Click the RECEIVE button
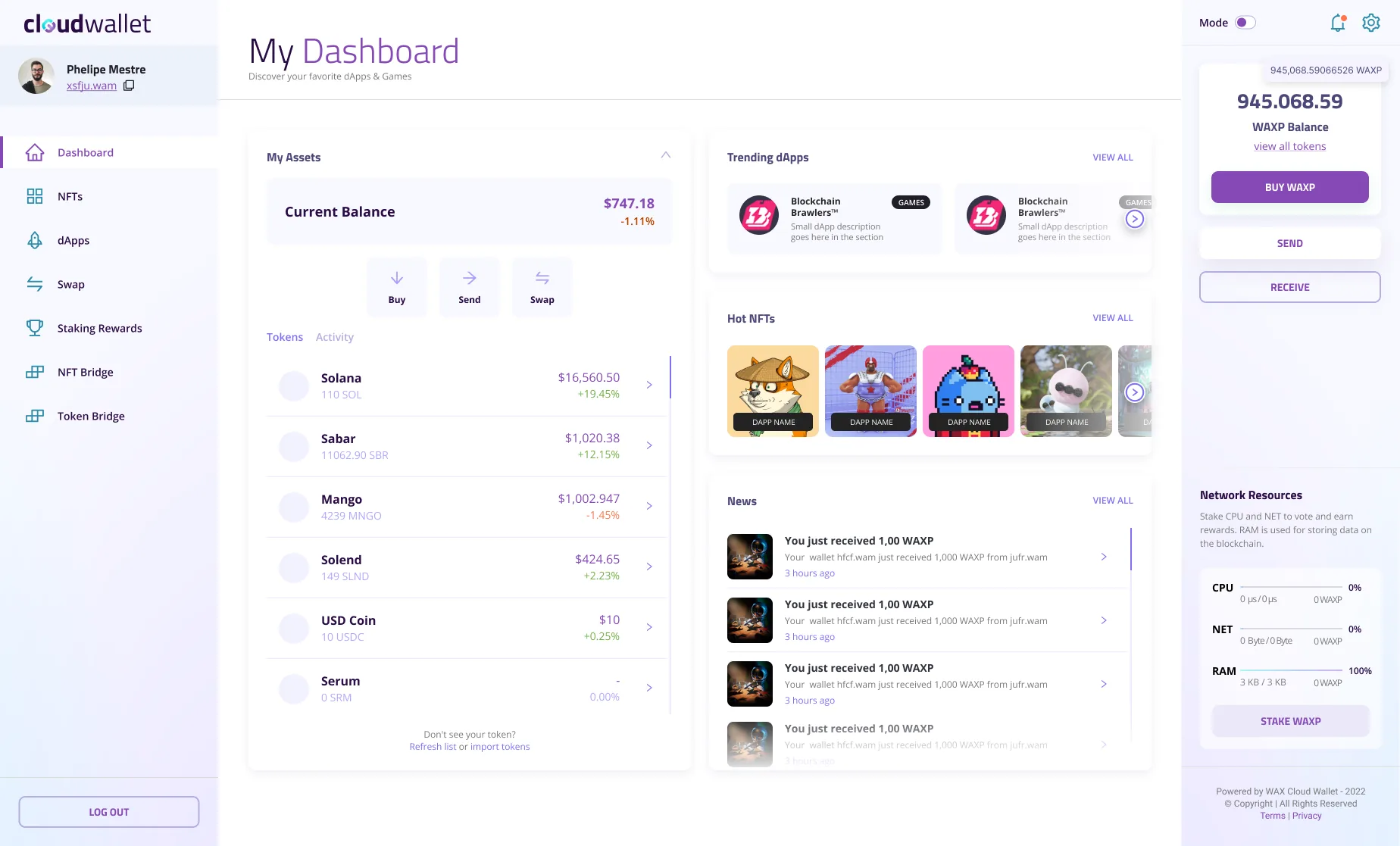Image resolution: width=1400 pixels, height=846 pixels. [1290, 287]
